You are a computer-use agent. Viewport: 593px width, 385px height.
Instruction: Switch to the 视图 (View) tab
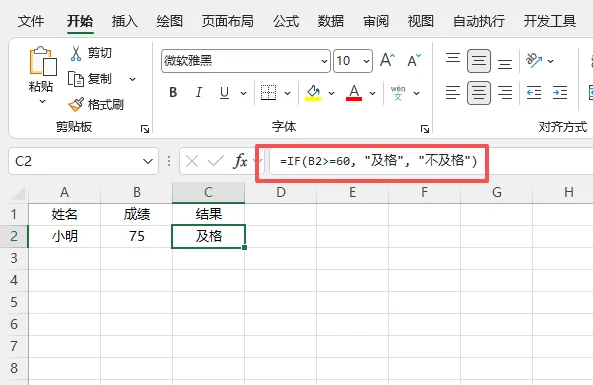[421, 21]
